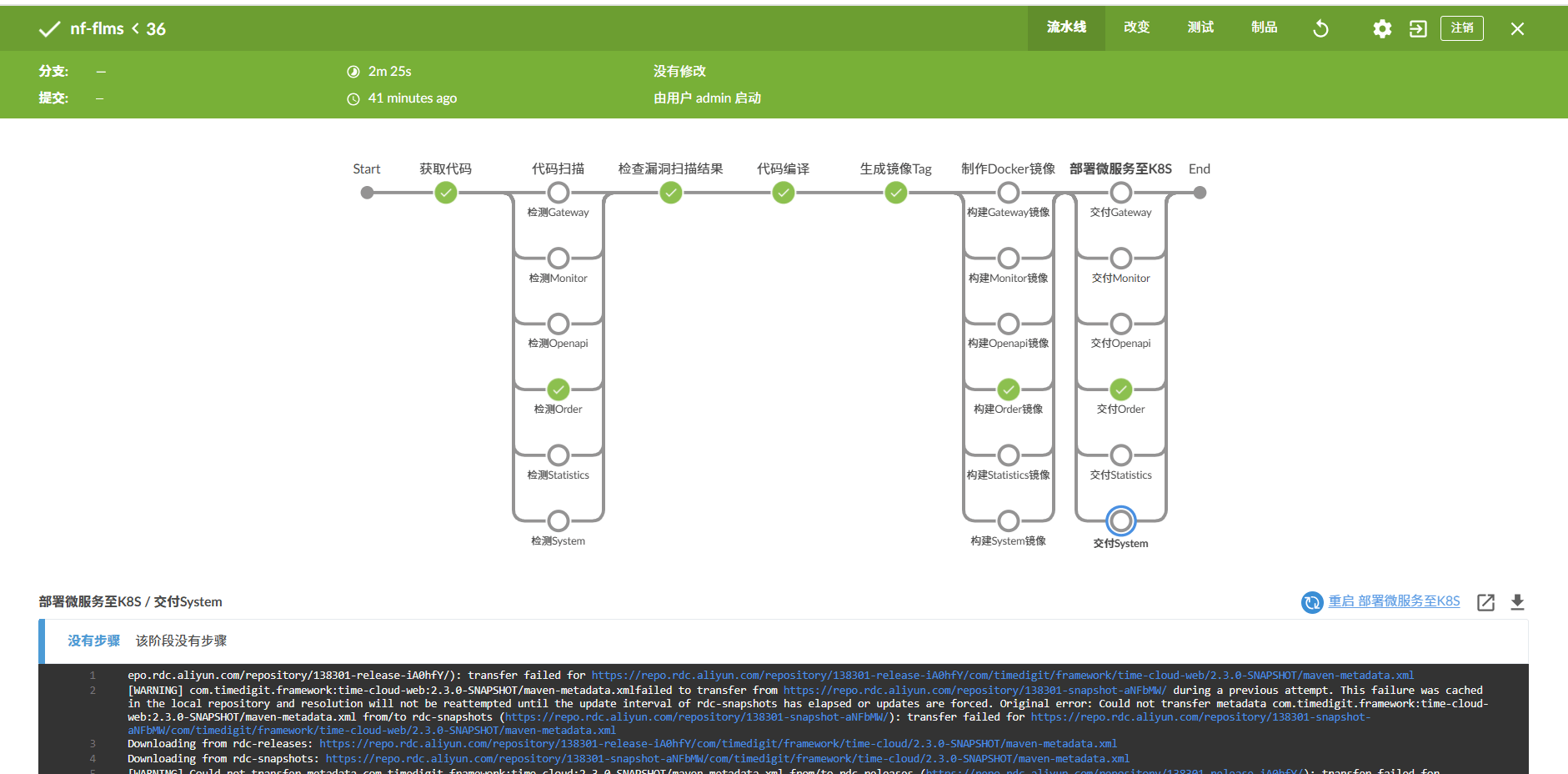Screen dimensions: 1568x774
Task: Open pipeline settings gear icon
Action: 1381,28
